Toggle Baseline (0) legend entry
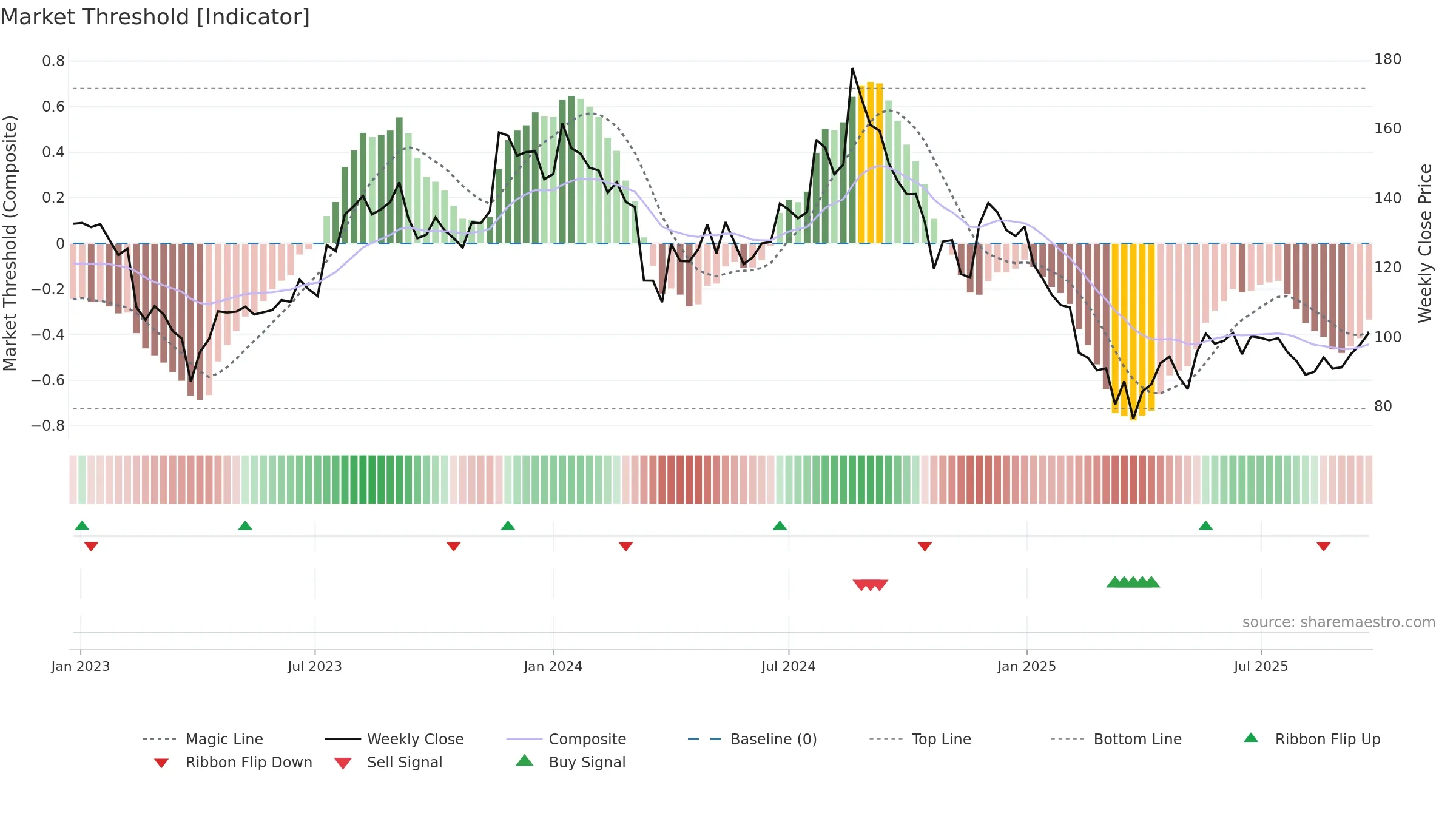 coord(752,739)
